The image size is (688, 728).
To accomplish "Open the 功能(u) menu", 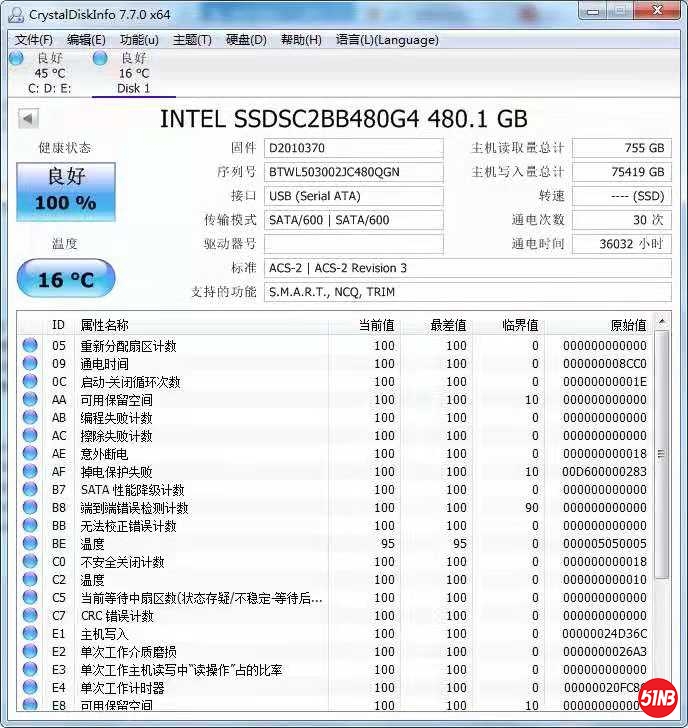I will pos(139,40).
